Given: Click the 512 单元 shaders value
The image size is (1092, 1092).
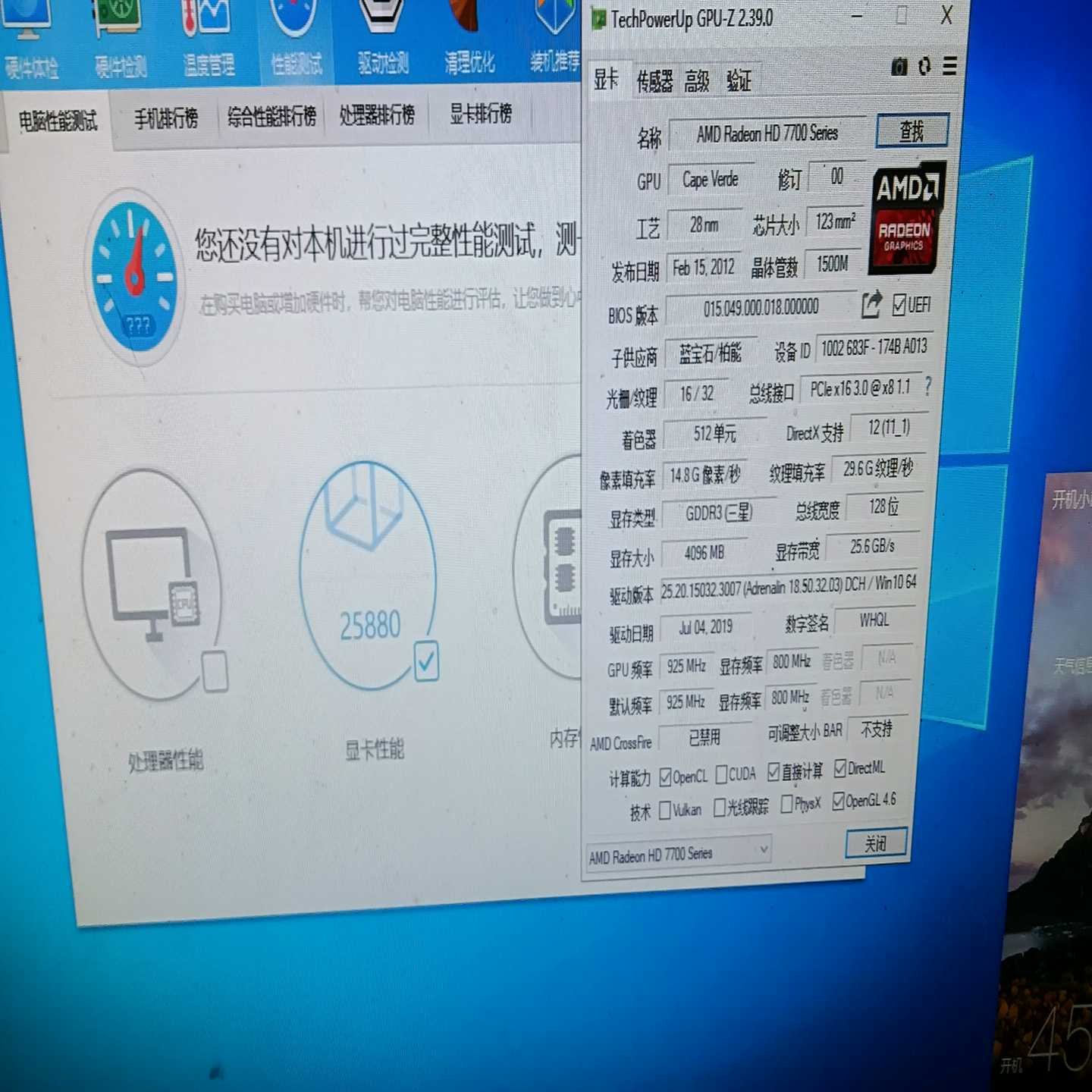Looking at the screenshot, I should pyautogui.click(x=715, y=433).
